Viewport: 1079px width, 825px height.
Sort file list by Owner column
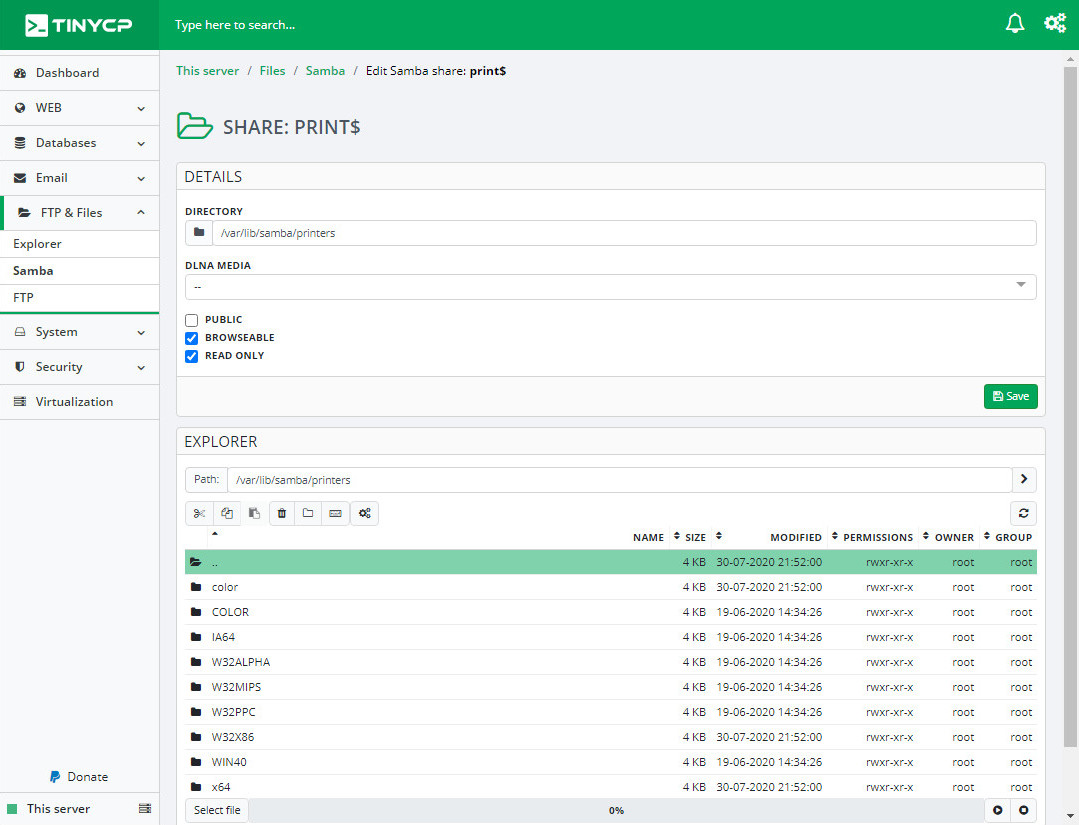[x=954, y=537]
